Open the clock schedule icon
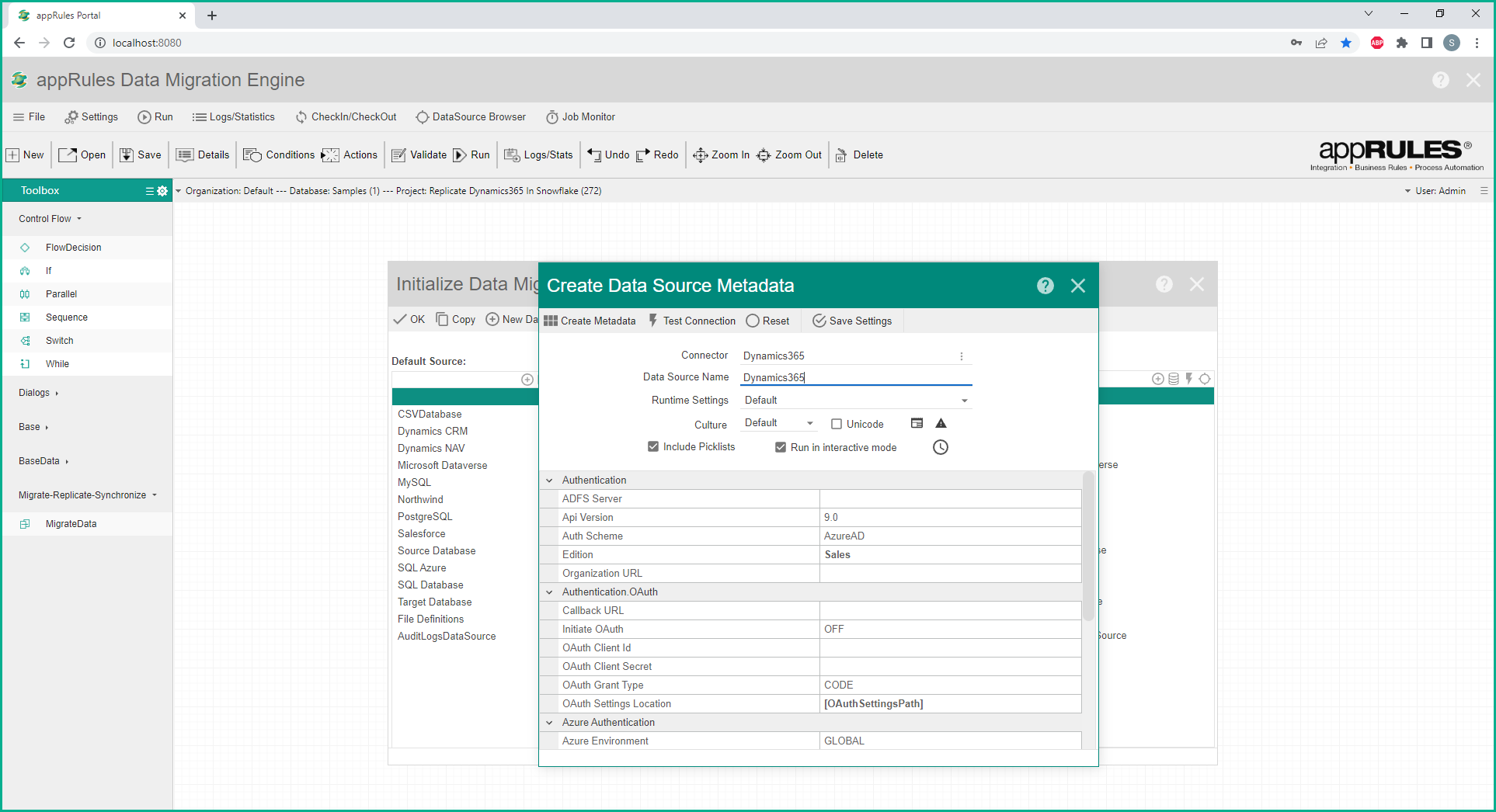The height and width of the screenshot is (812, 1496). pos(941,447)
